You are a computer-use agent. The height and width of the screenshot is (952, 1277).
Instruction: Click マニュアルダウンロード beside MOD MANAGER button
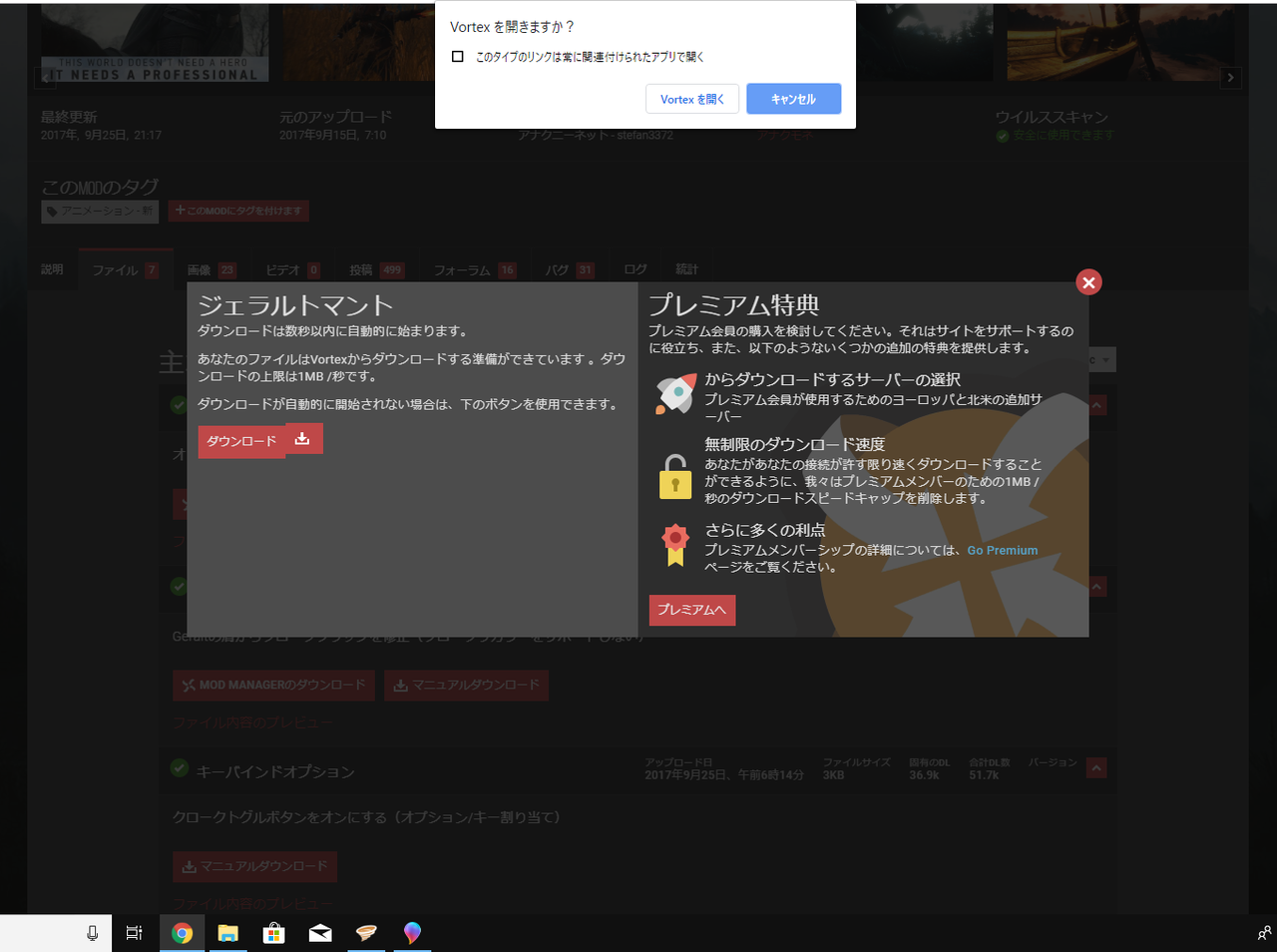point(466,685)
